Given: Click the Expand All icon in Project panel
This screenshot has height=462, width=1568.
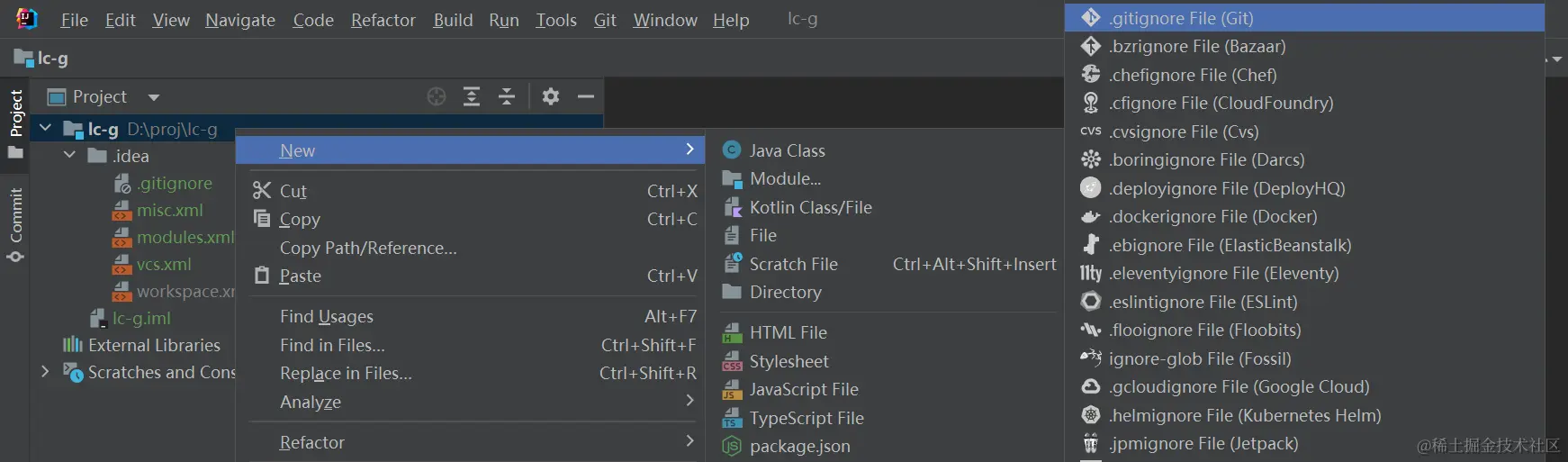Looking at the screenshot, I should point(472,96).
